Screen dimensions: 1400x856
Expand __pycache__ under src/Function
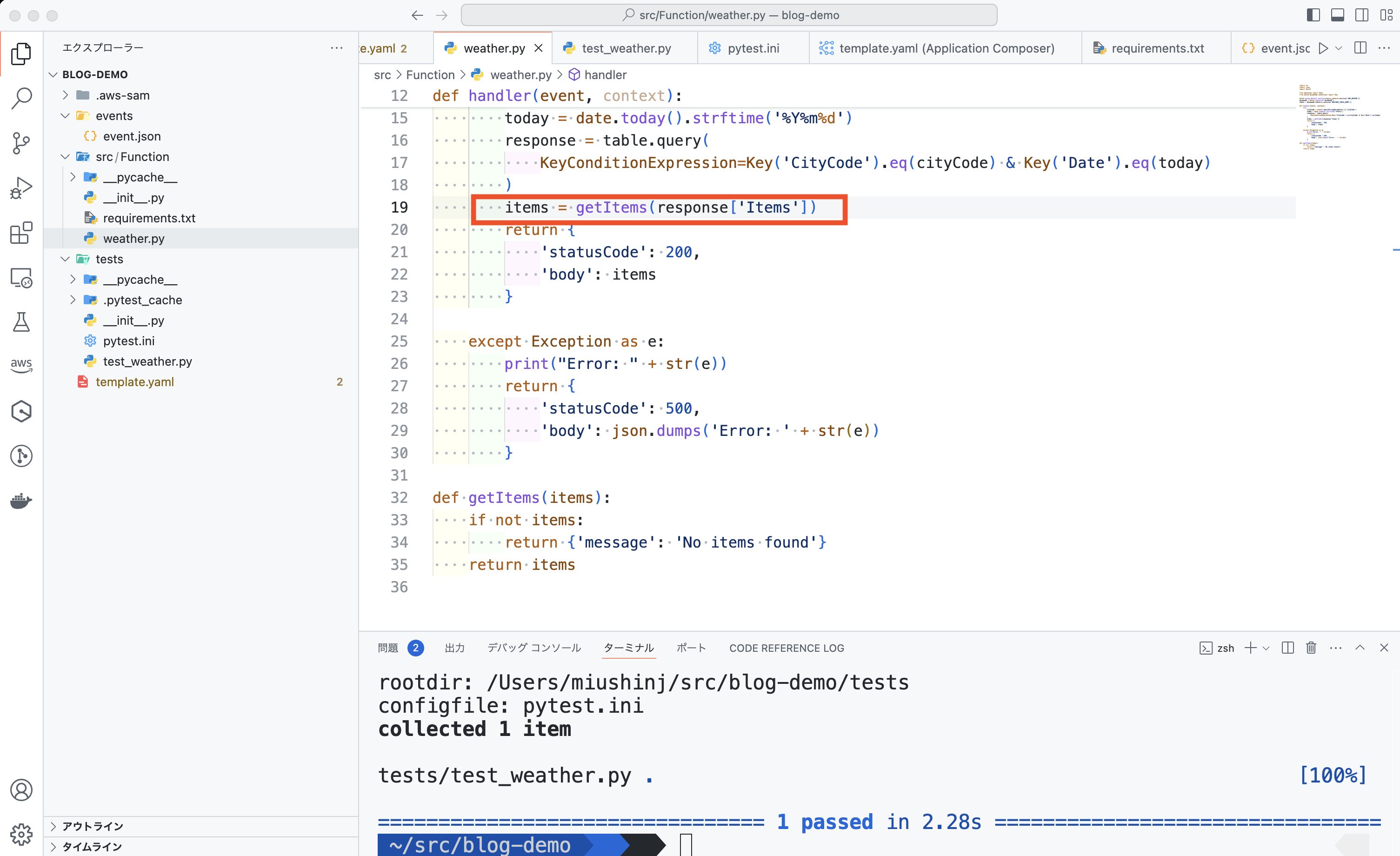click(73, 177)
